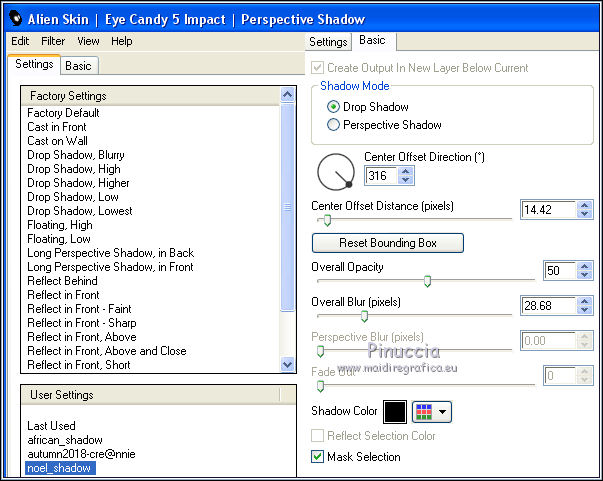
Task: Click the Overall Opacity value field
Action: coord(560,271)
